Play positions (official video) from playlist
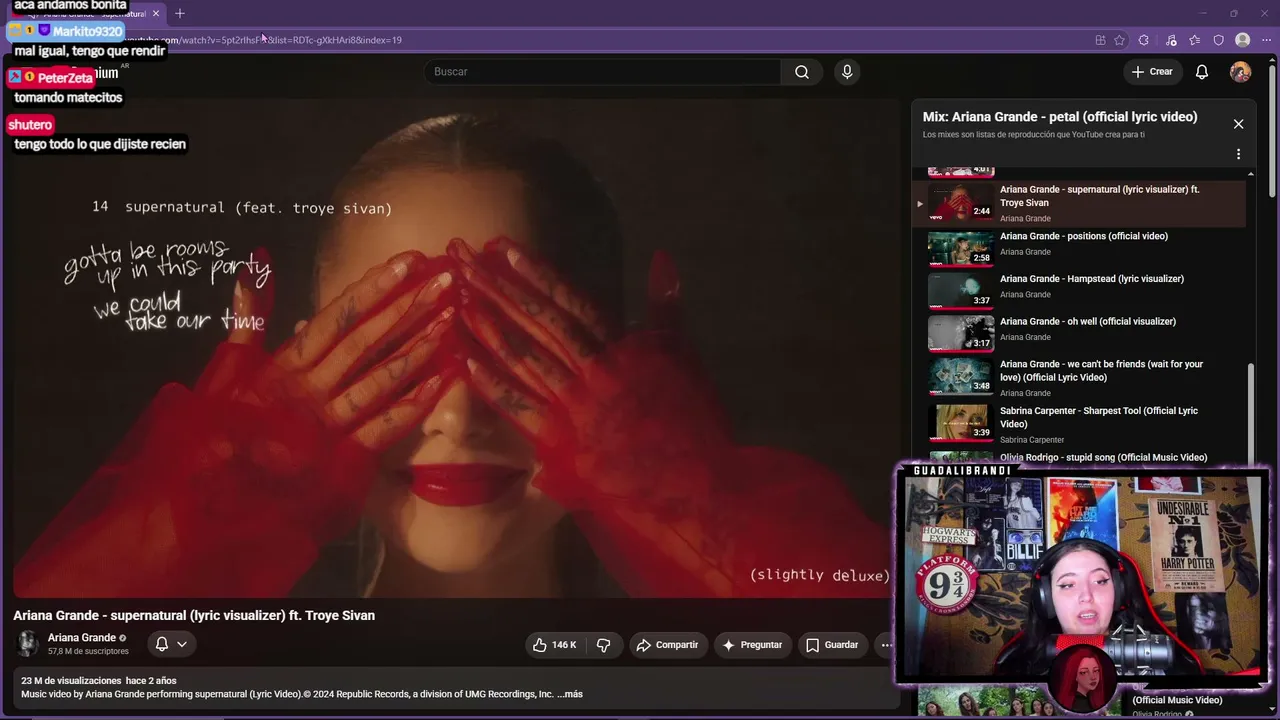Screen dimensions: 1280x720 click(x=1084, y=236)
